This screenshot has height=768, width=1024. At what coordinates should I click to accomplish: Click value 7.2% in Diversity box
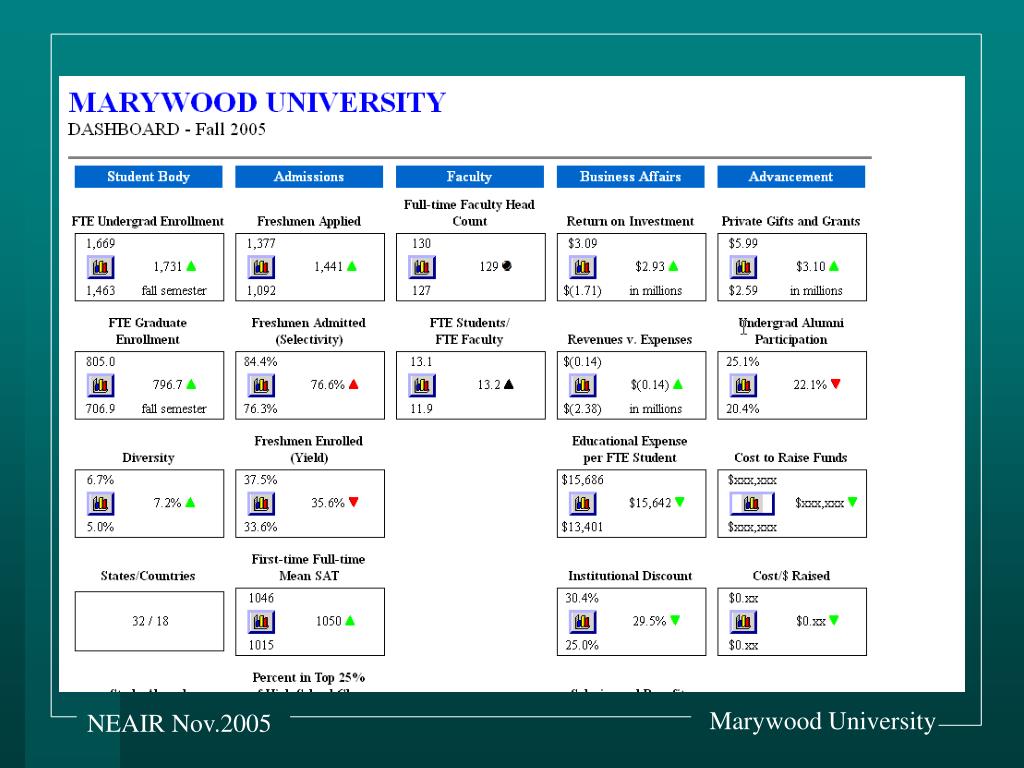[167, 503]
